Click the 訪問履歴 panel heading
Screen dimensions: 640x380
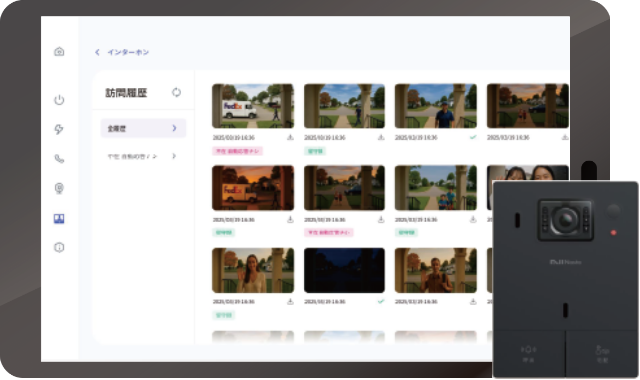tap(126, 93)
